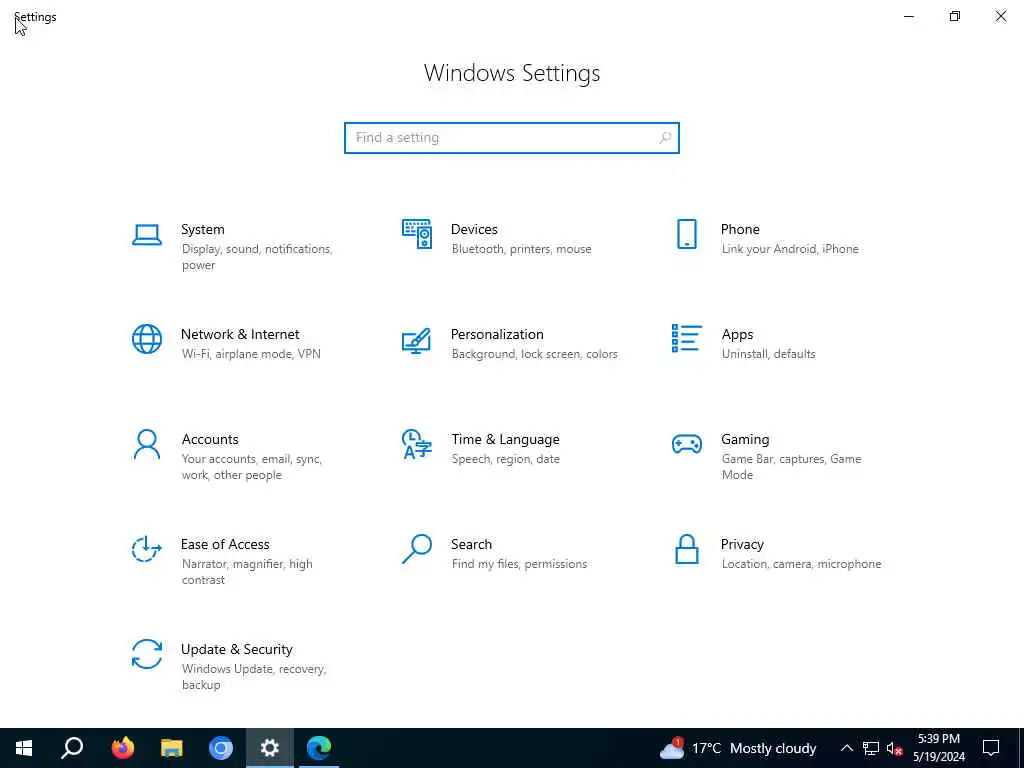This screenshot has height=768, width=1024.
Task: Open the Time & Language label
Action: tap(505, 440)
